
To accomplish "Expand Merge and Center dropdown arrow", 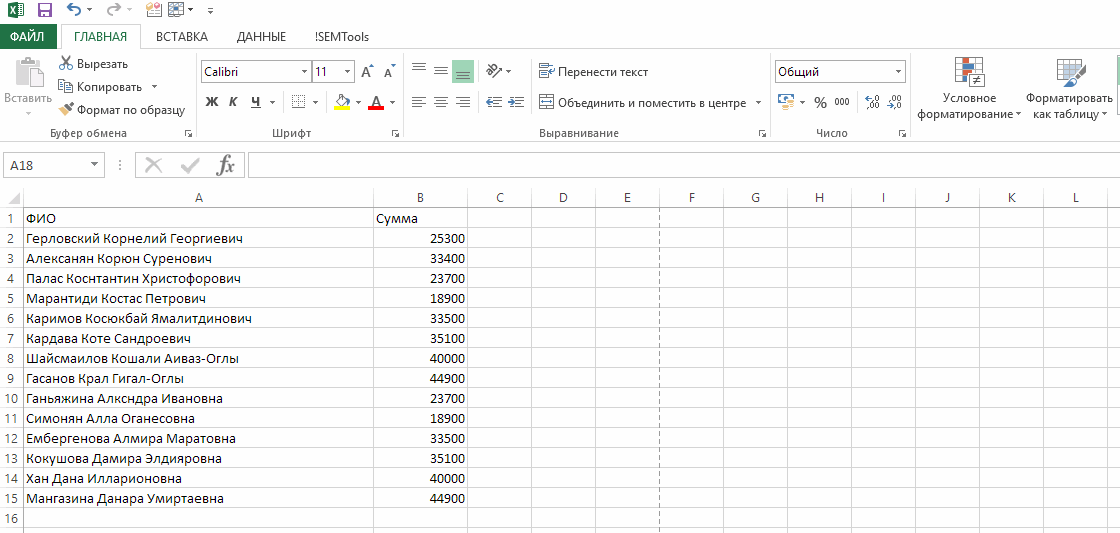I will click(x=759, y=103).
